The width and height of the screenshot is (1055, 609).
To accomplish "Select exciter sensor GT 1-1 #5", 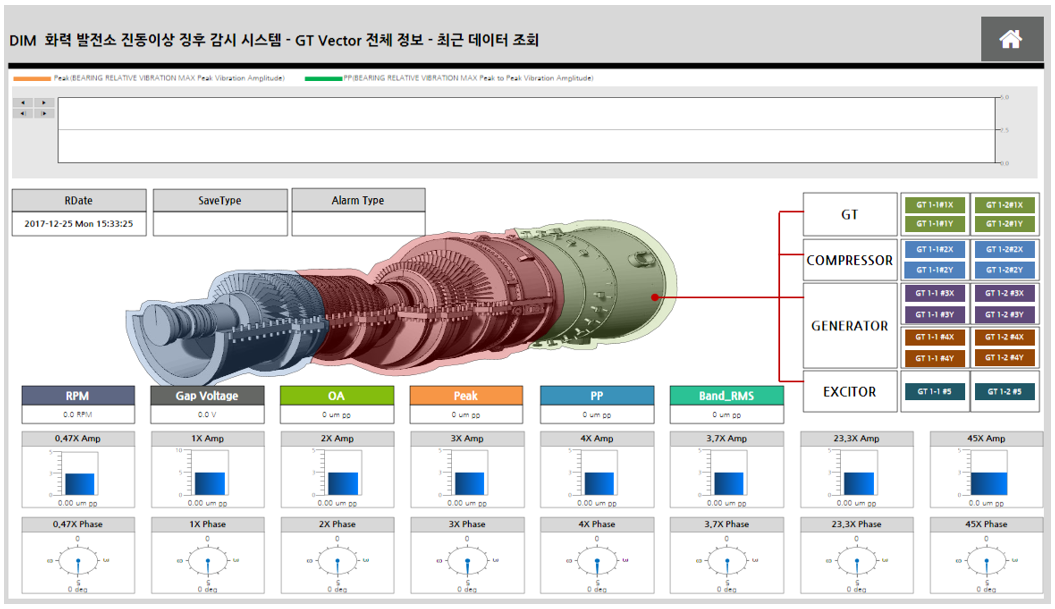I will pos(935,391).
